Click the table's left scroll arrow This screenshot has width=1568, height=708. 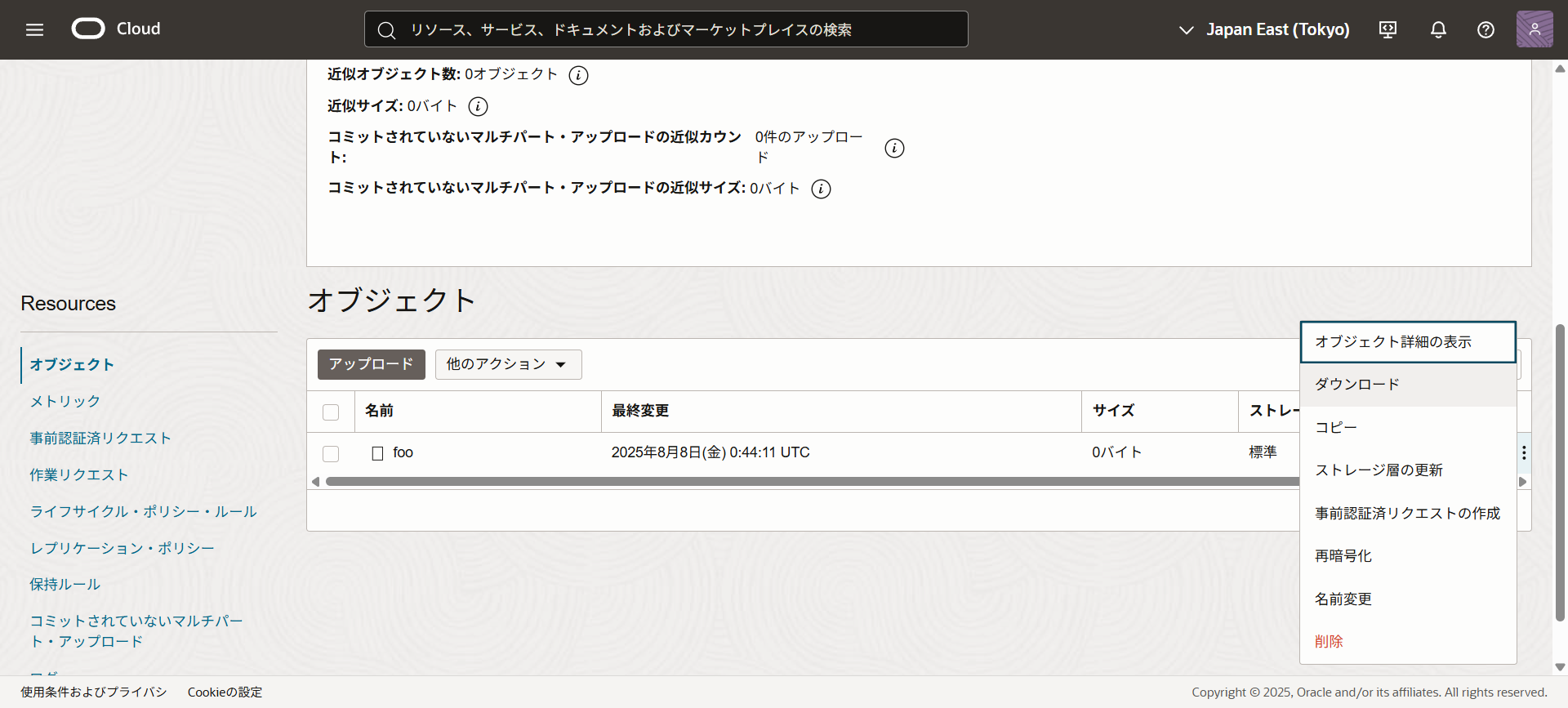coord(315,482)
